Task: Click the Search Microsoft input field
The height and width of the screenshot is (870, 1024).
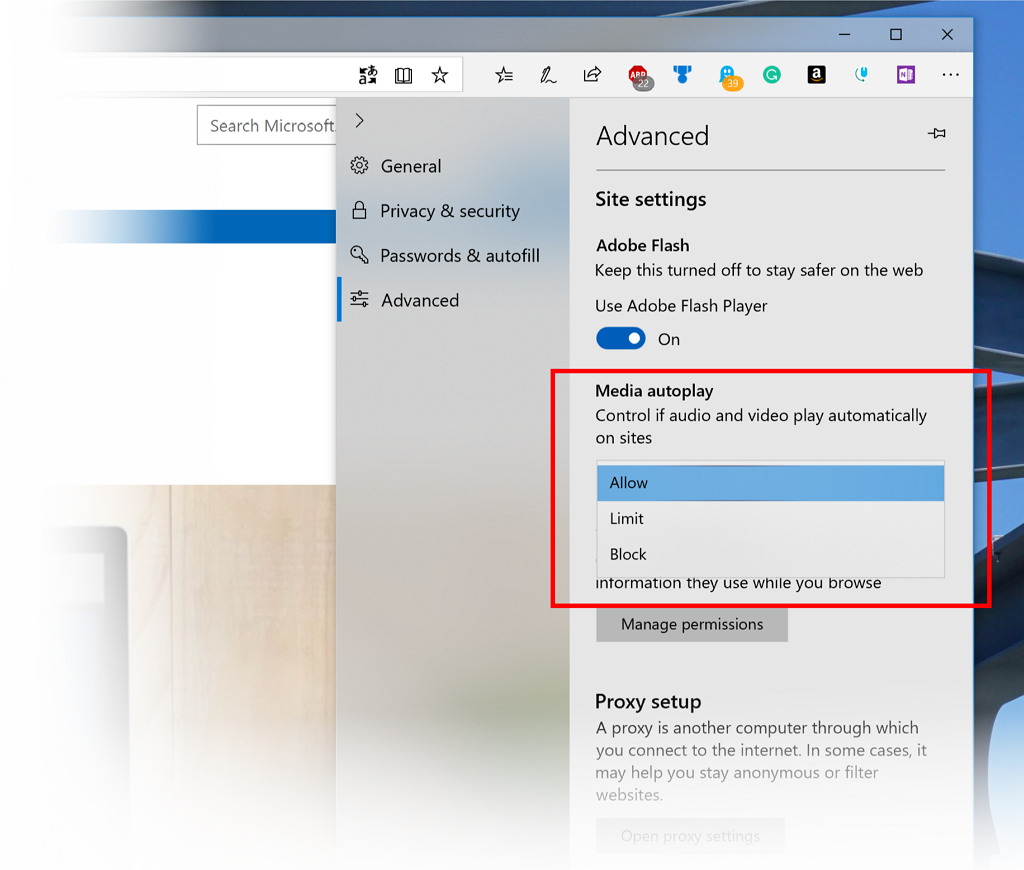Action: [267, 125]
